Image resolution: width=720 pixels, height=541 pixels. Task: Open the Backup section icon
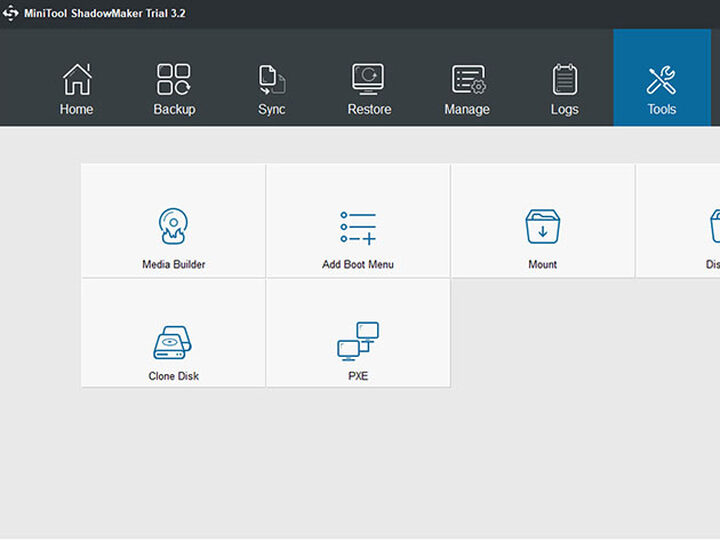(174, 79)
